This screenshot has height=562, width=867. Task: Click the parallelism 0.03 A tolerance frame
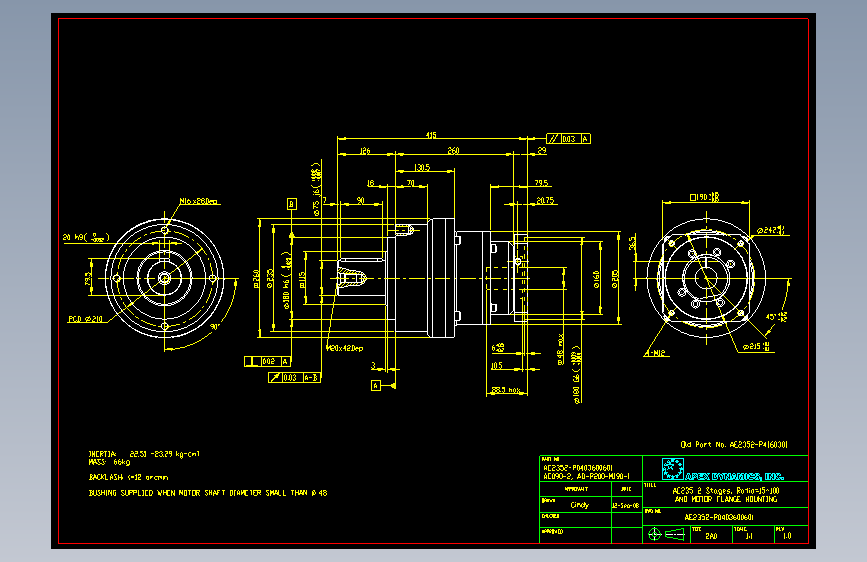[x=568, y=139]
